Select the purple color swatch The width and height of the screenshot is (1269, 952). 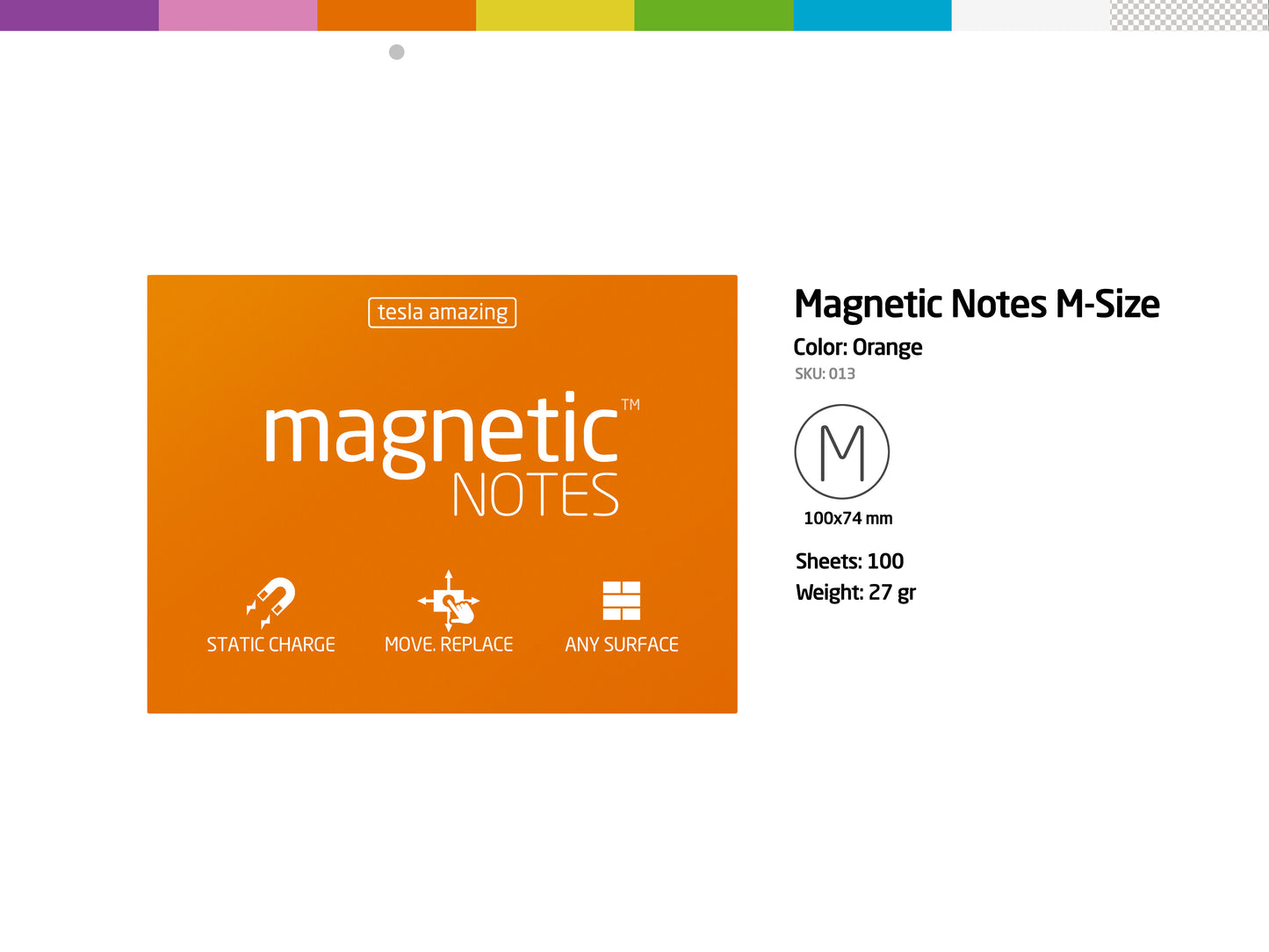tap(79, 15)
